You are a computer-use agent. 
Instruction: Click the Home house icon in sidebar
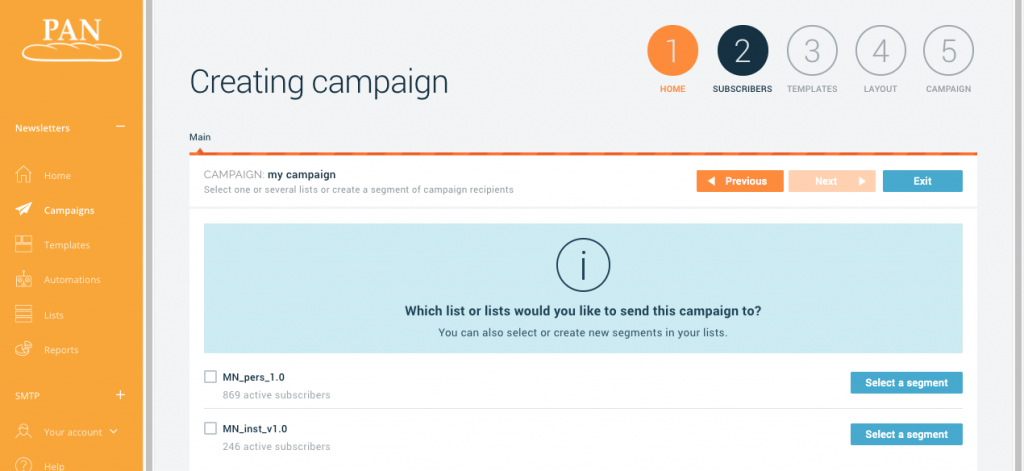pos(24,175)
